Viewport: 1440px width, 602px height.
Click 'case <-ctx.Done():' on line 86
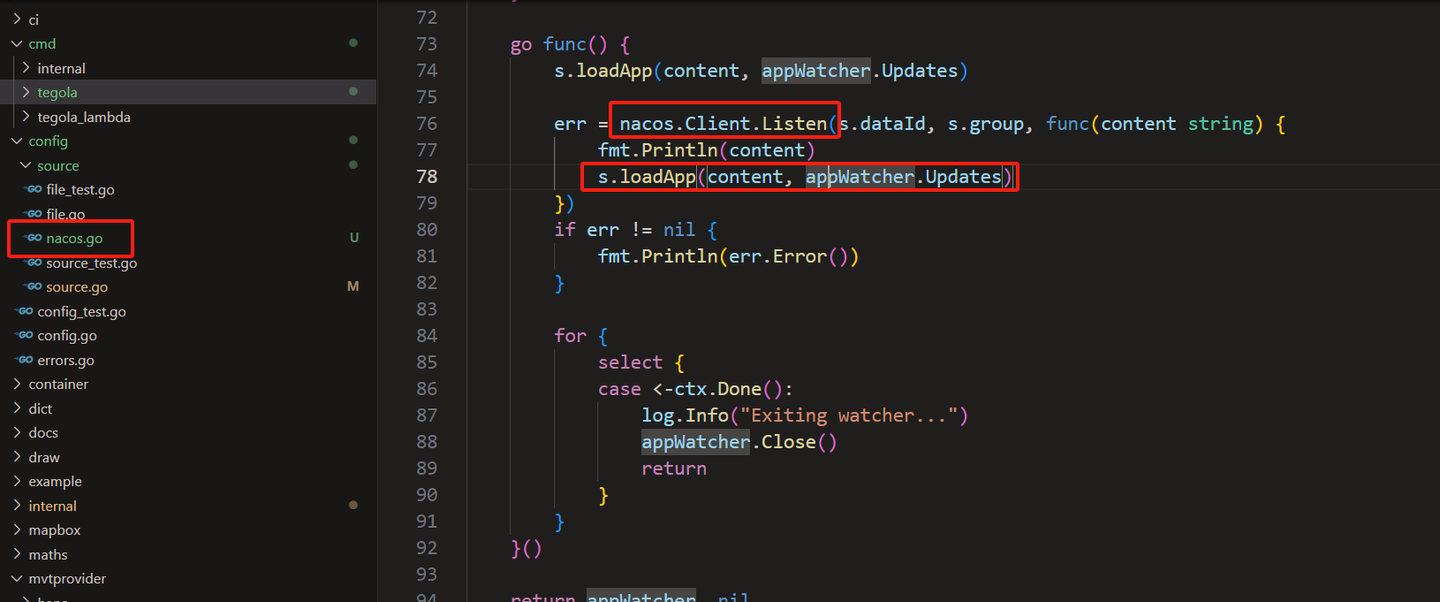tap(695, 389)
